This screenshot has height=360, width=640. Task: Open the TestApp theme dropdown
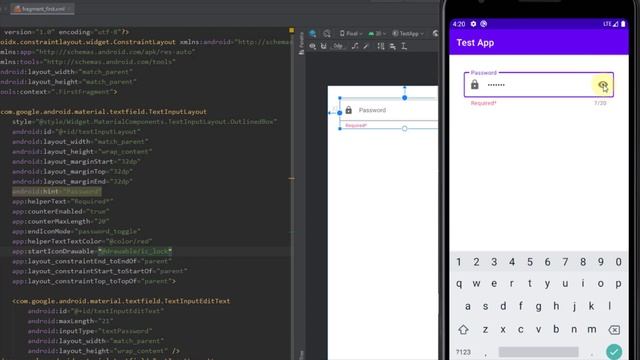click(x=408, y=33)
